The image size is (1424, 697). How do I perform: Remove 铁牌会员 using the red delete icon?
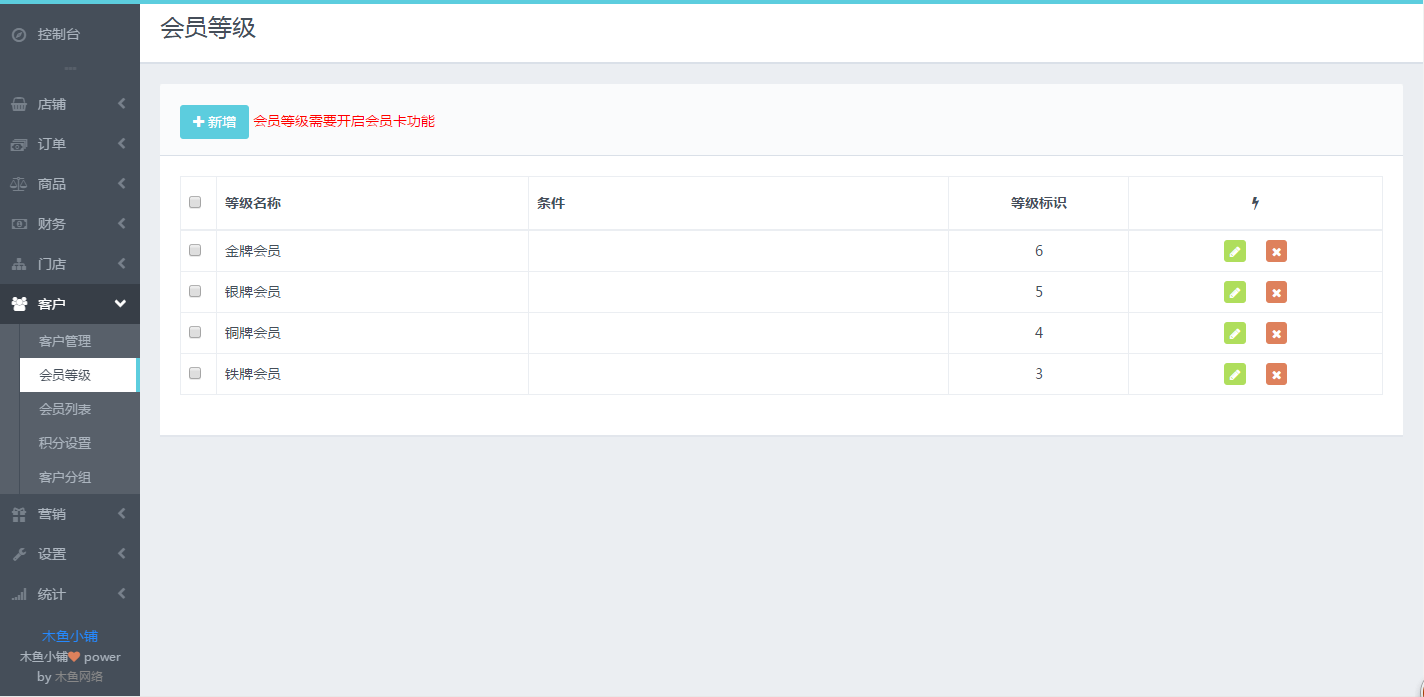(x=1276, y=374)
